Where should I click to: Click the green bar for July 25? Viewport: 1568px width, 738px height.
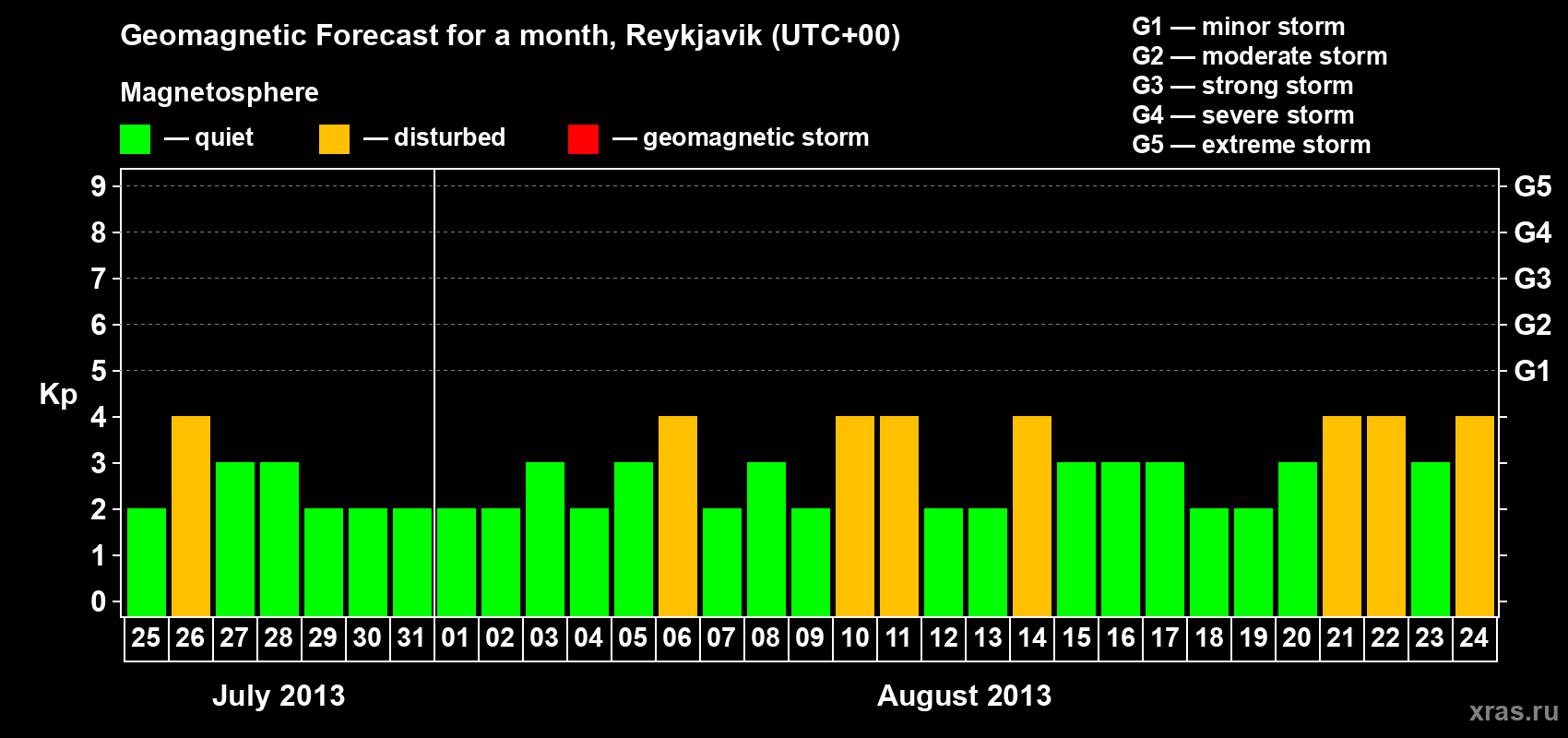click(x=147, y=562)
